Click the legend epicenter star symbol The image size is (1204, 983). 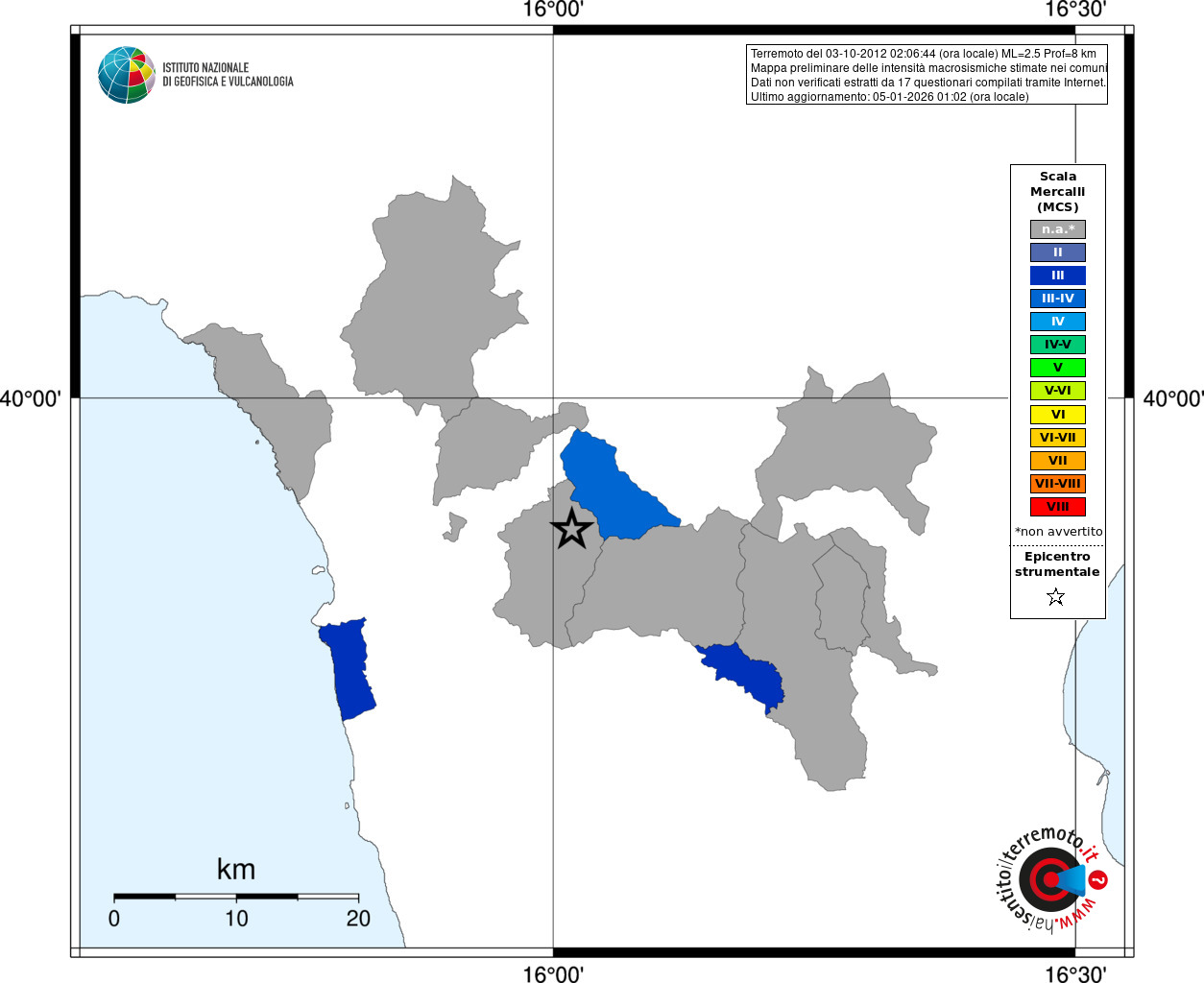(1056, 597)
